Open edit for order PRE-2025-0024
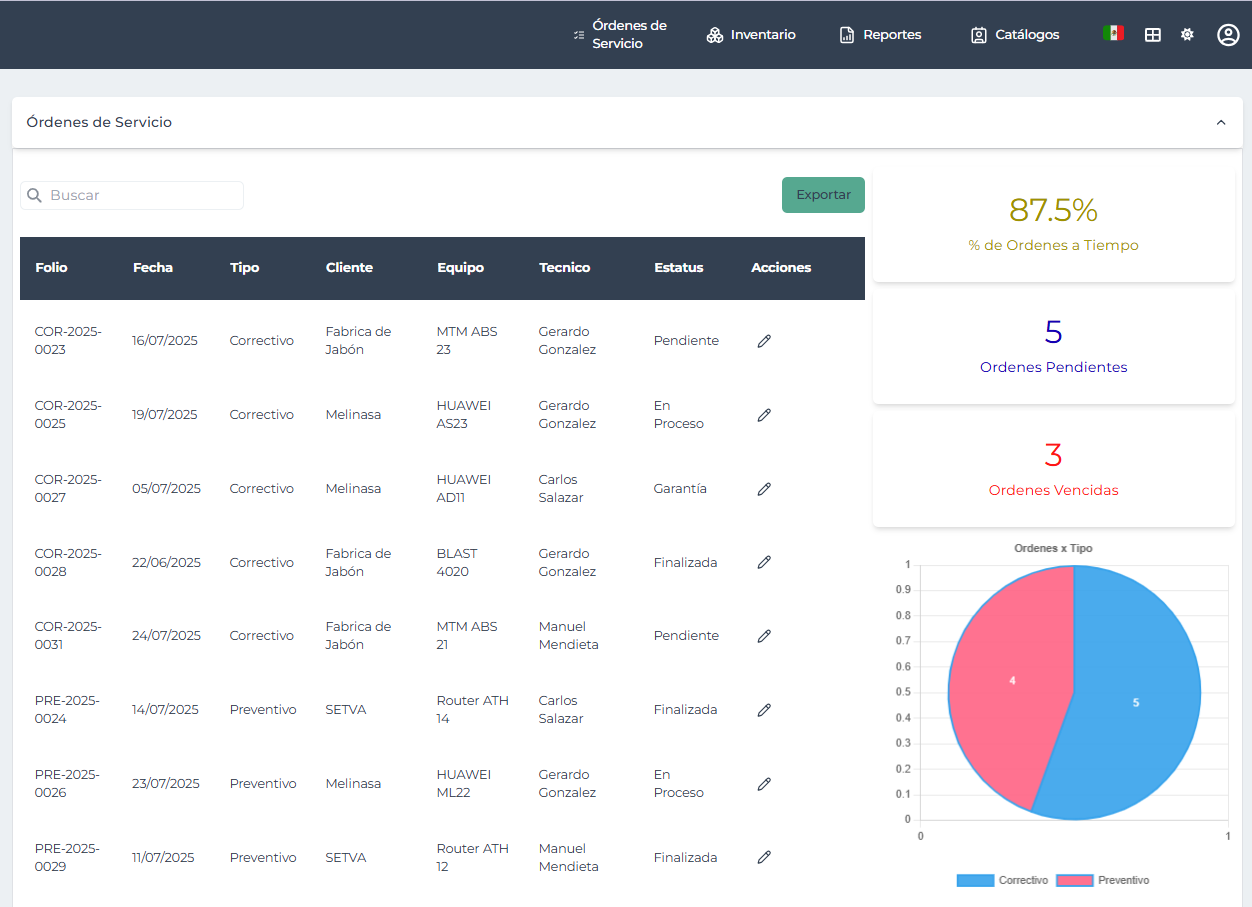This screenshot has height=907, width=1252. (x=764, y=710)
